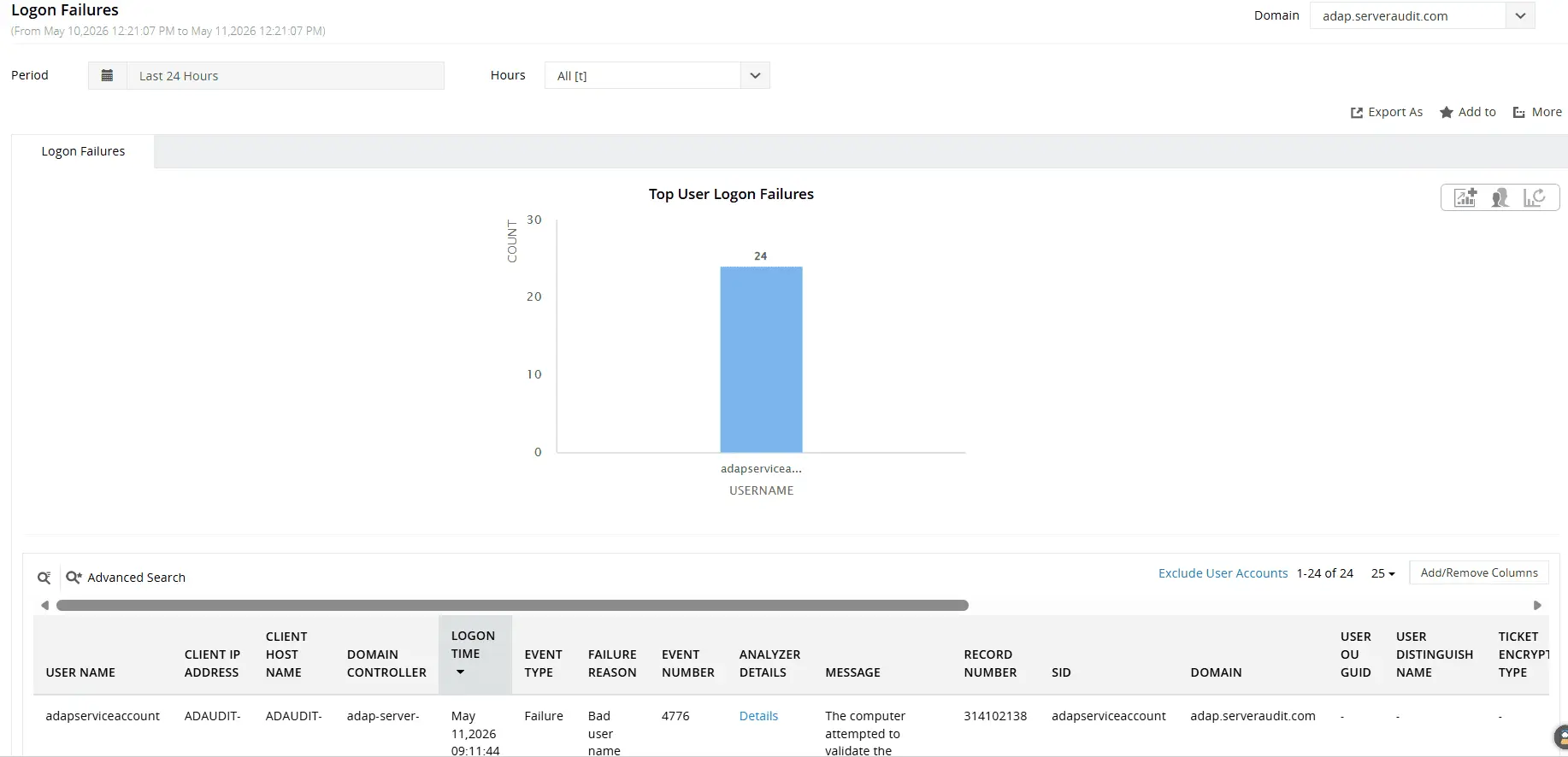This screenshot has height=757, width=1568.
Task: Click Add/Remove Columns button
Action: (1479, 572)
